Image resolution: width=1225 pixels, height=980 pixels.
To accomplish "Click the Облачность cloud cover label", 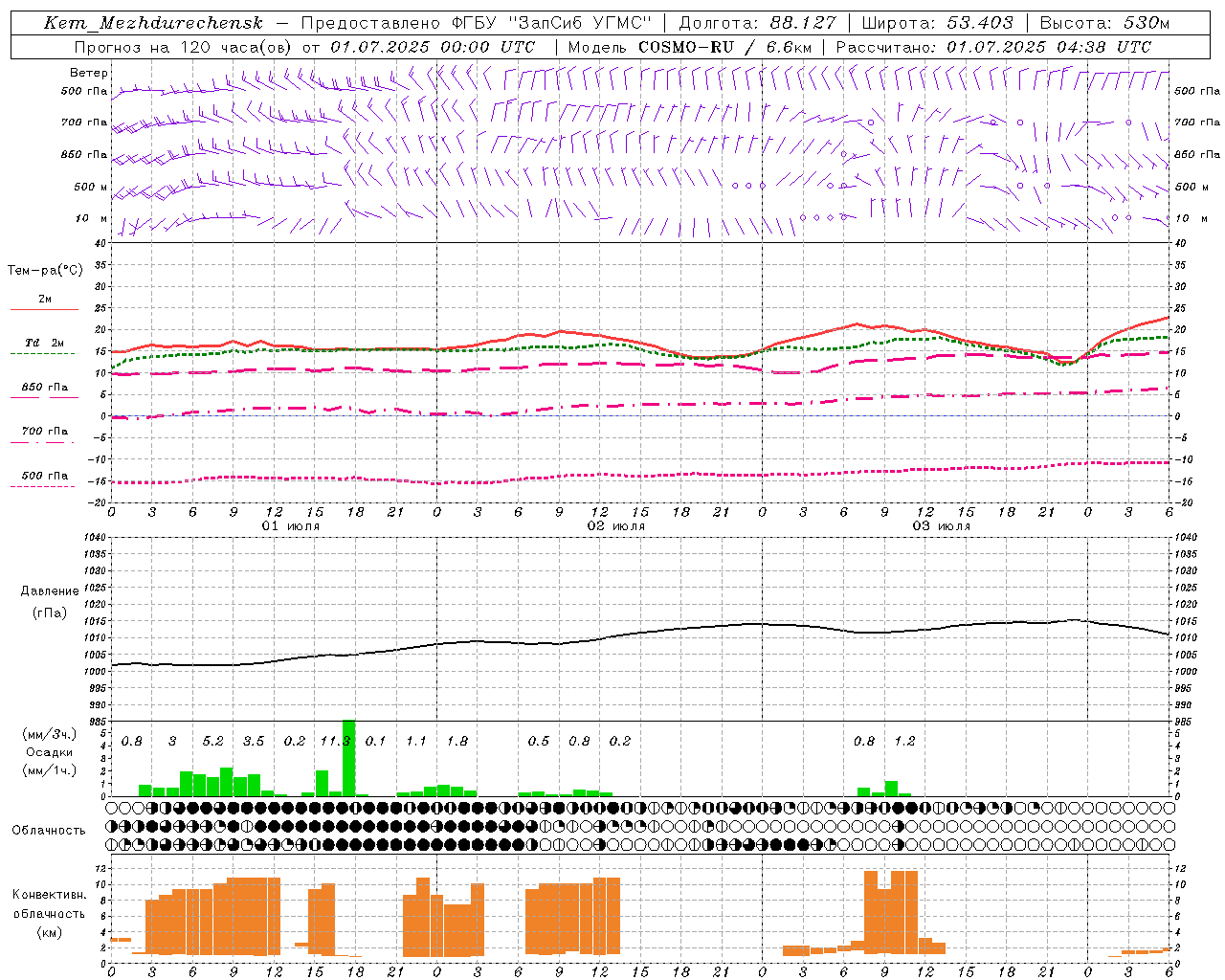I will click(49, 830).
